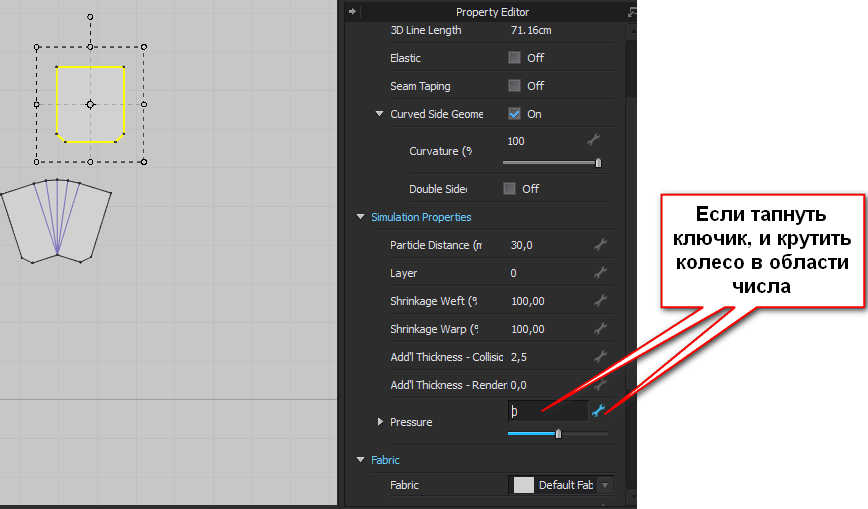The width and height of the screenshot is (868, 509).
Task: Click the wrench icon for Shrinkage Warp
Action: pyautogui.click(x=600, y=328)
